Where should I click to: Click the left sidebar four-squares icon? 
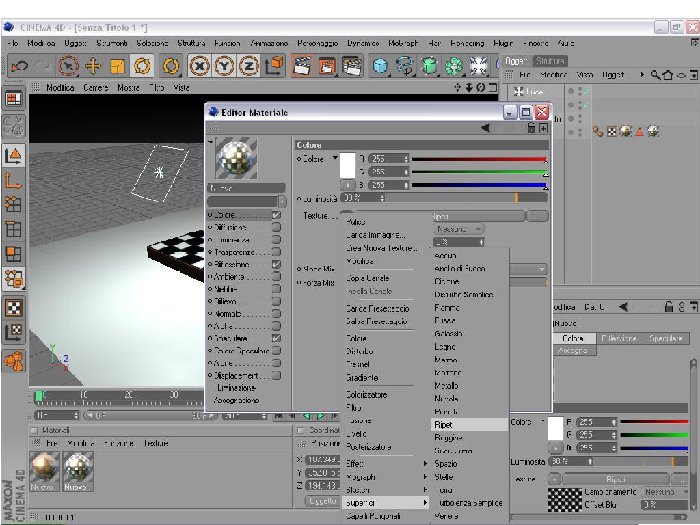click(x=13, y=254)
